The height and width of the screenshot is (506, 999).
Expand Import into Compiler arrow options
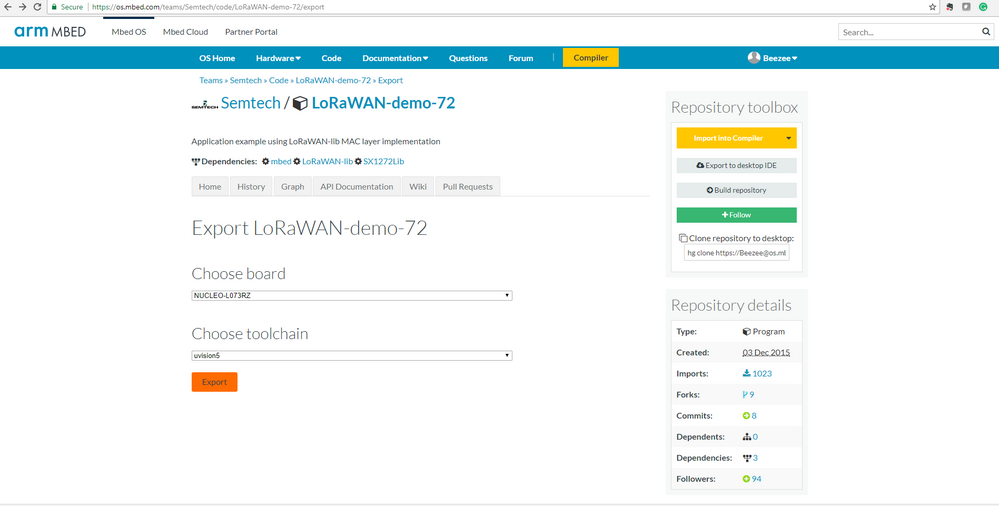(x=789, y=138)
